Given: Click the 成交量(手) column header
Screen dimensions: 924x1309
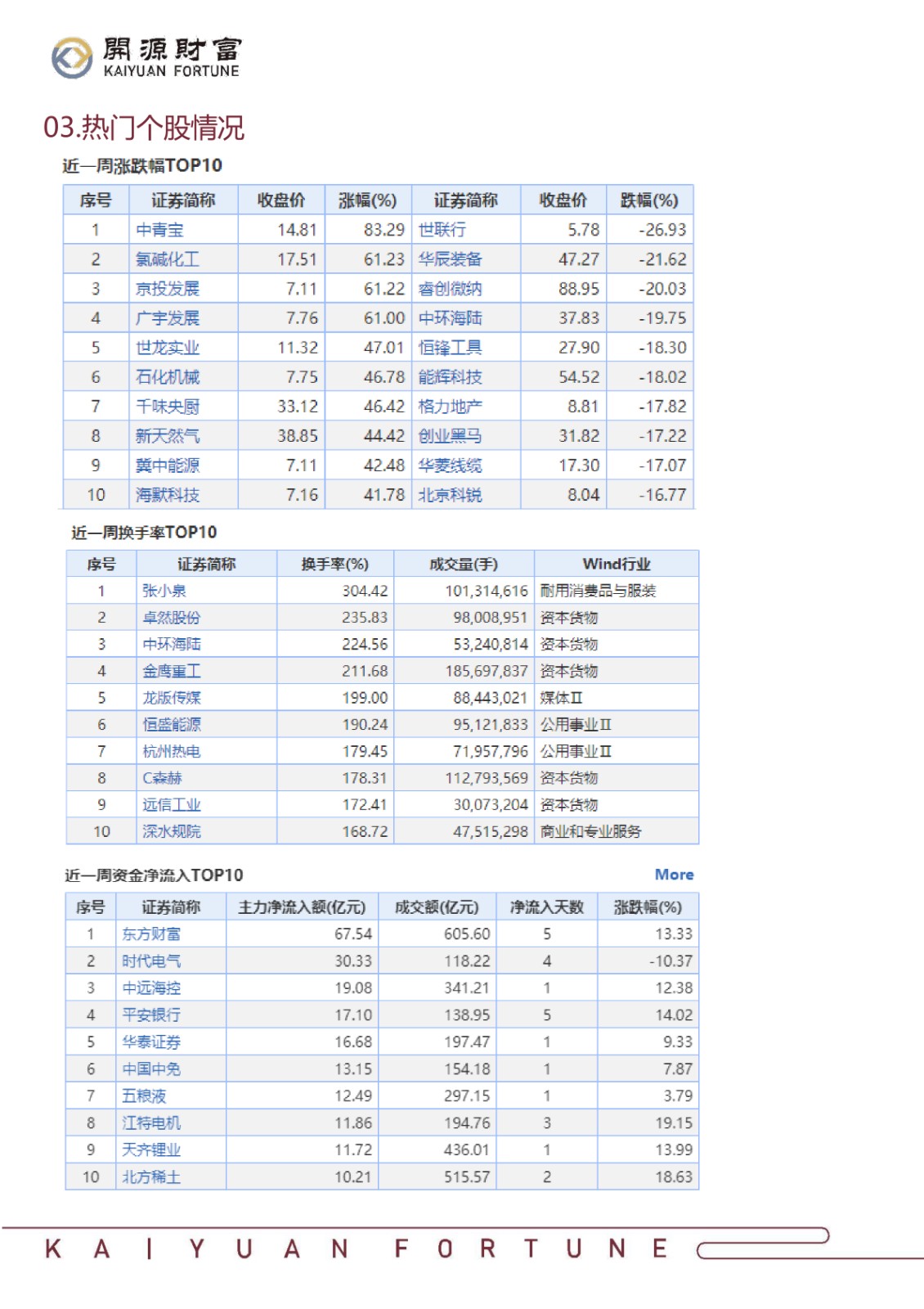Looking at the screenshot, I should coord(464,565).
